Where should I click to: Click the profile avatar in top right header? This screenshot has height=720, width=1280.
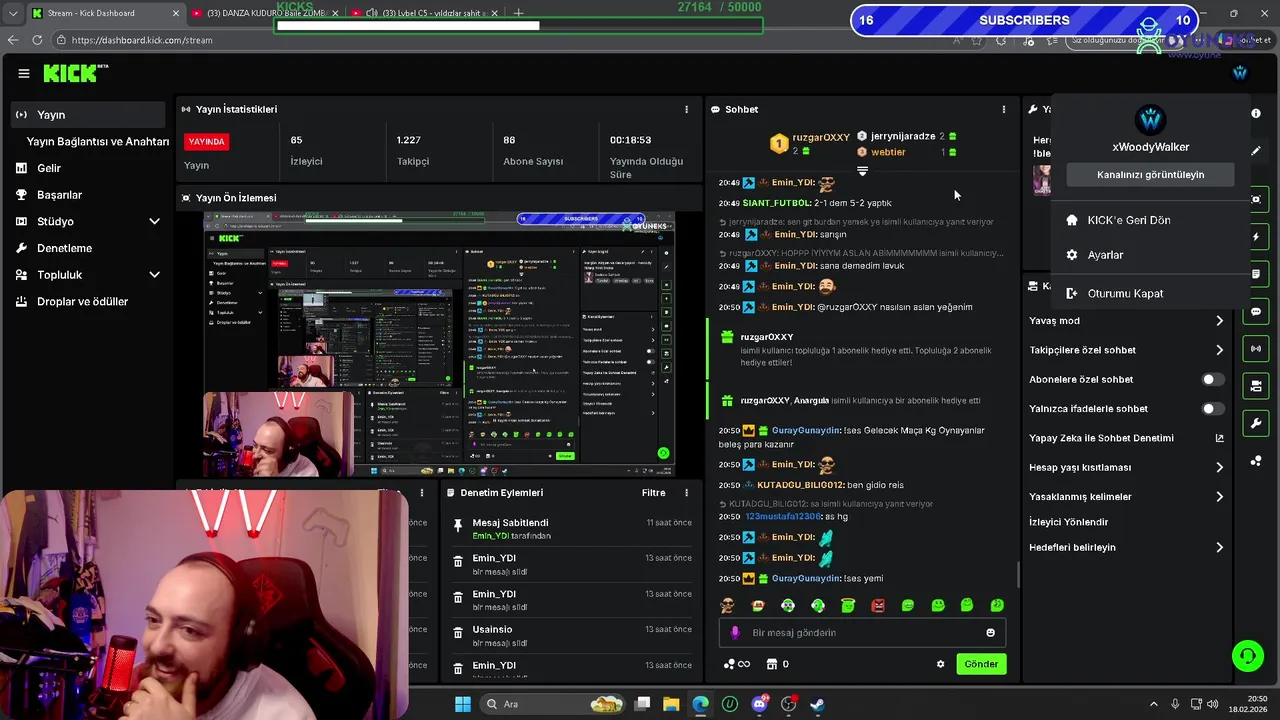coord(1240,73)
